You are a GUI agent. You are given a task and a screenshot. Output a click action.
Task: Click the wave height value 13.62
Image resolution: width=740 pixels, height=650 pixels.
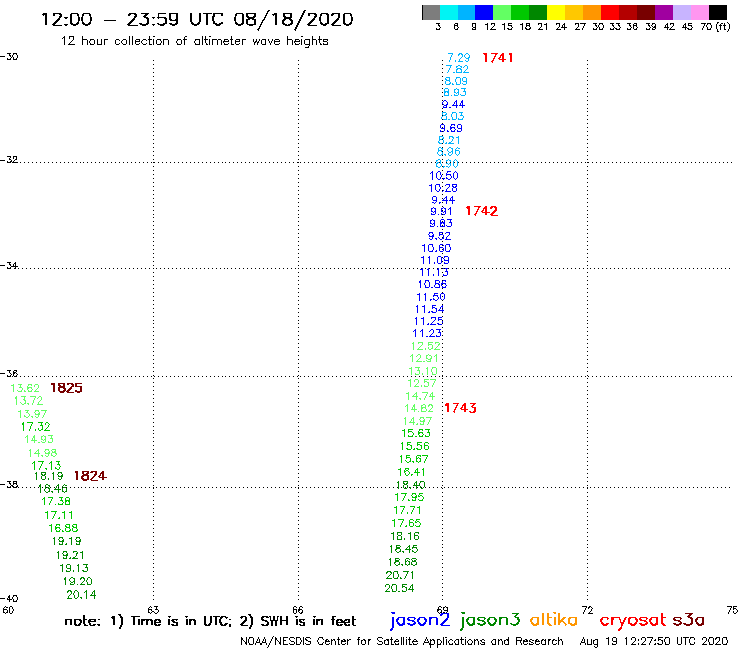click(25, 388)
